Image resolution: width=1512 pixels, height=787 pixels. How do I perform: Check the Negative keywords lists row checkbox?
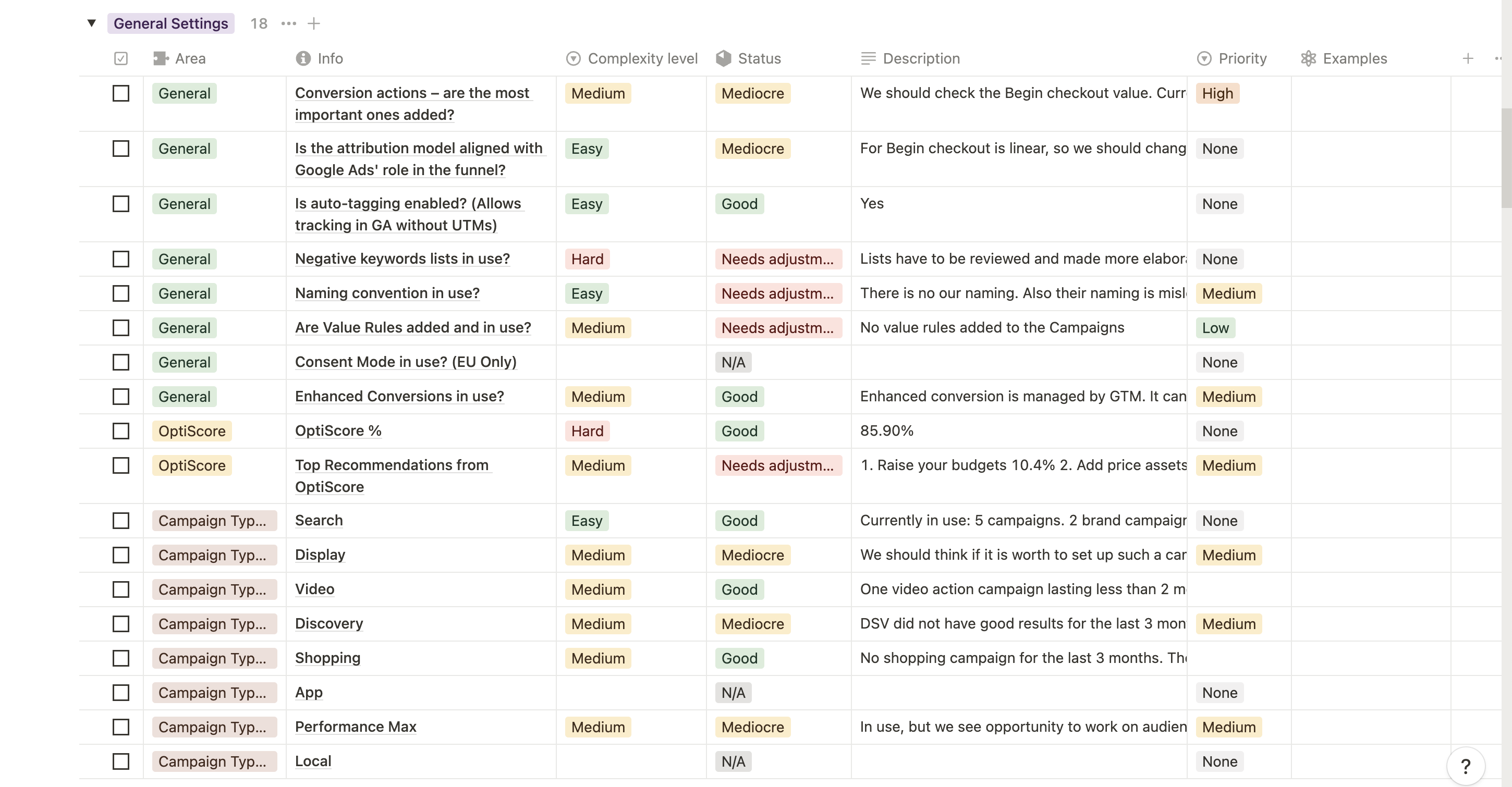121,259
